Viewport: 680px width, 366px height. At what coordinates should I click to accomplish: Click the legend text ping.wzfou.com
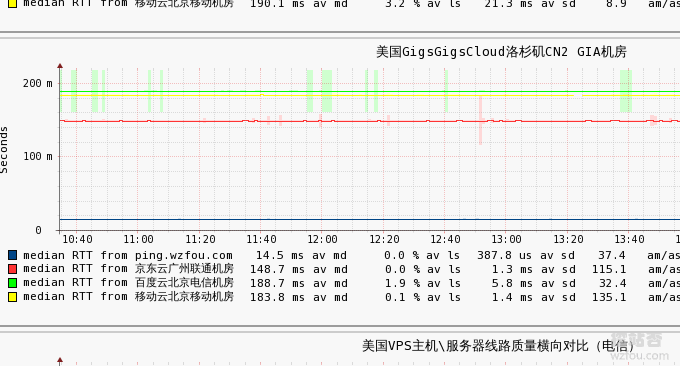[183, 255]
